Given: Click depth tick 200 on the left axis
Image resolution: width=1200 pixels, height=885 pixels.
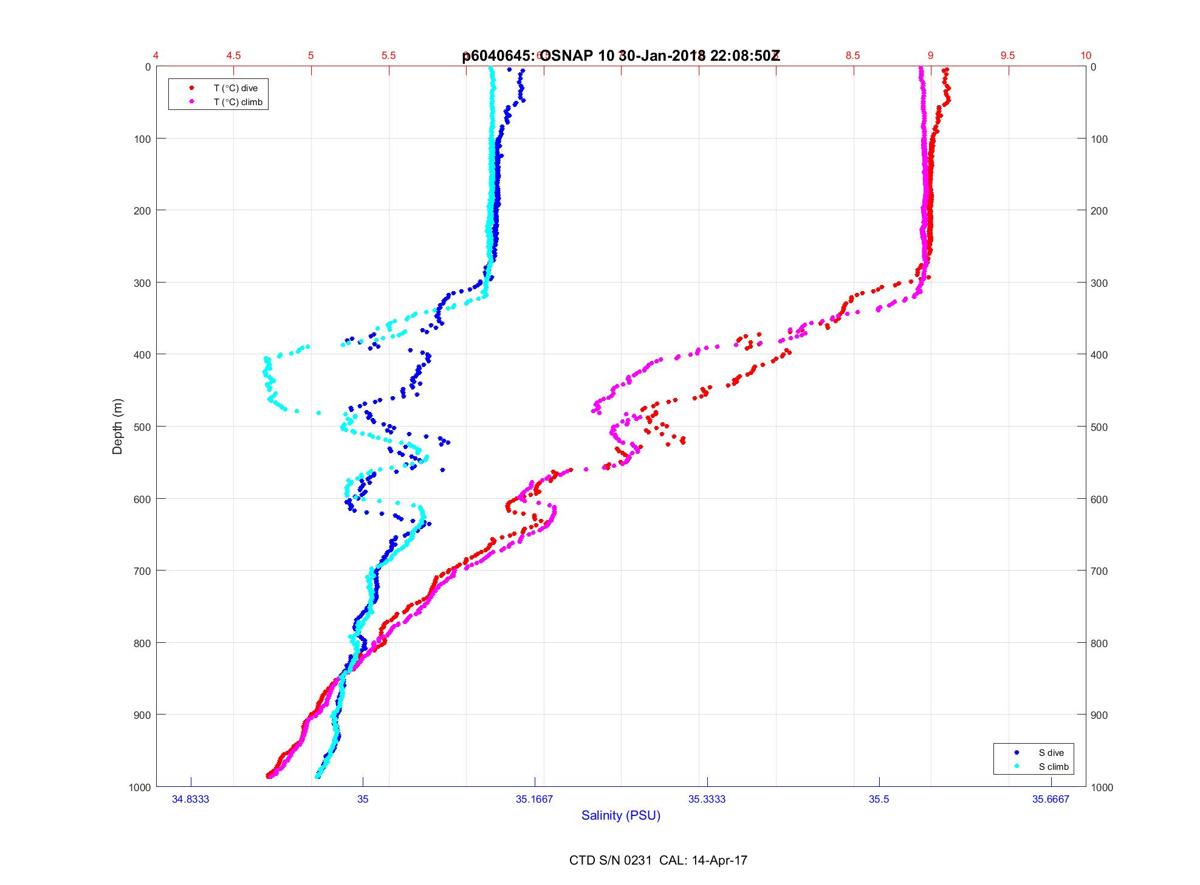Looking at the screenshot, I should point(142,211).
